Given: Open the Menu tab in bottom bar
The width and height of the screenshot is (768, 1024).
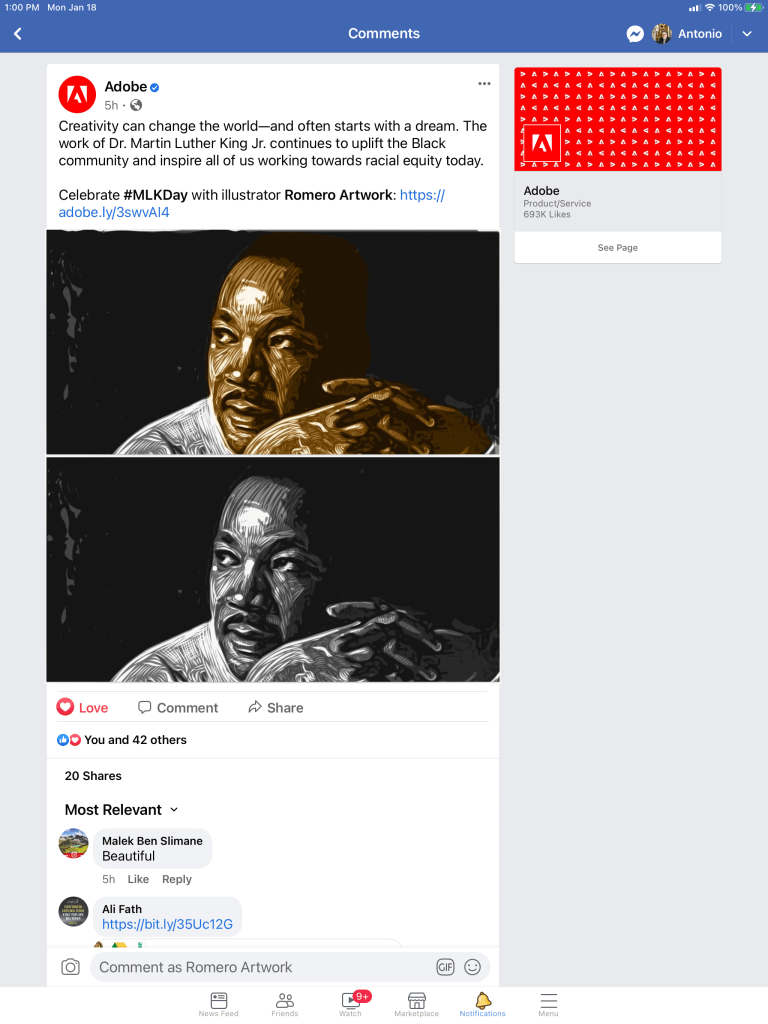Looking at the screenshot, I should [x=549, y=1004].
